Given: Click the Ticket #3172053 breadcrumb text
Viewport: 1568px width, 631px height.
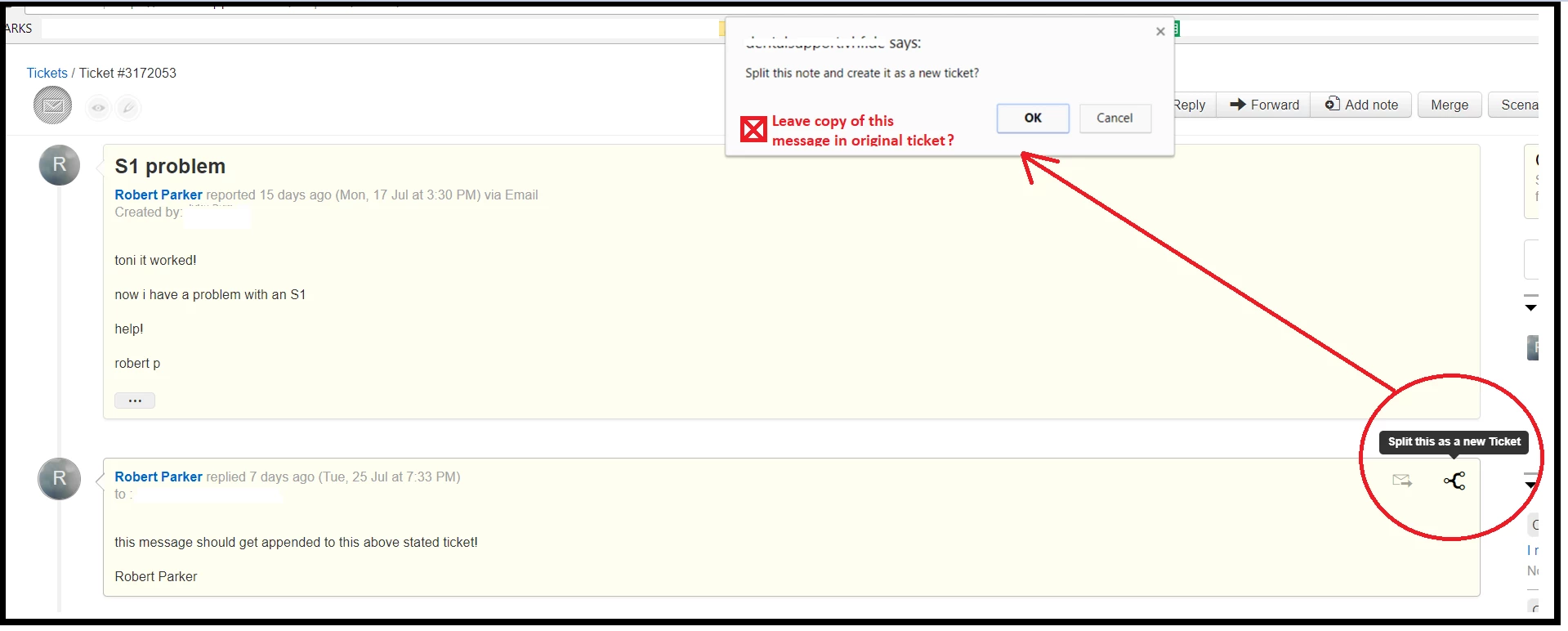Looking at the screenshot, I should click(127, 73).
